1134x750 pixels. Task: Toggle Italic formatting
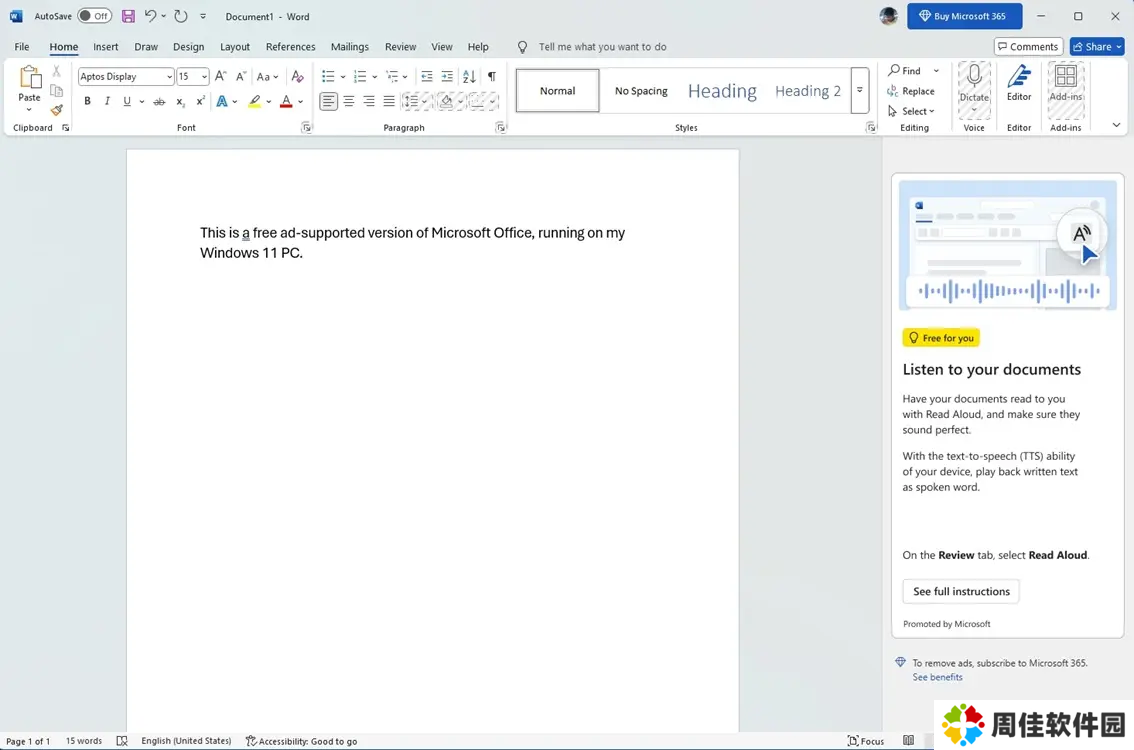tap(107, 101)
